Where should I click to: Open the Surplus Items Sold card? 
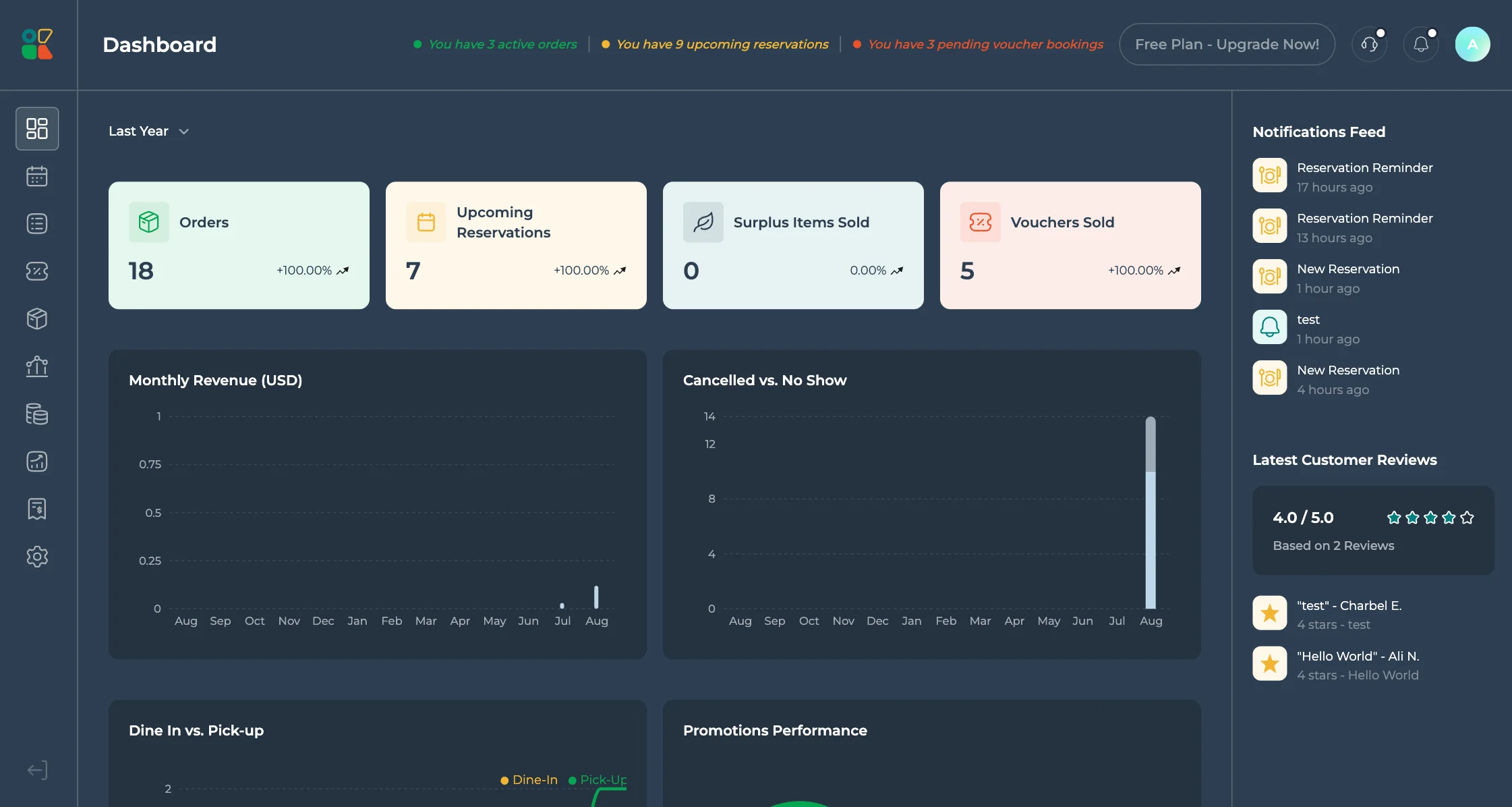(x=793, y=246)
